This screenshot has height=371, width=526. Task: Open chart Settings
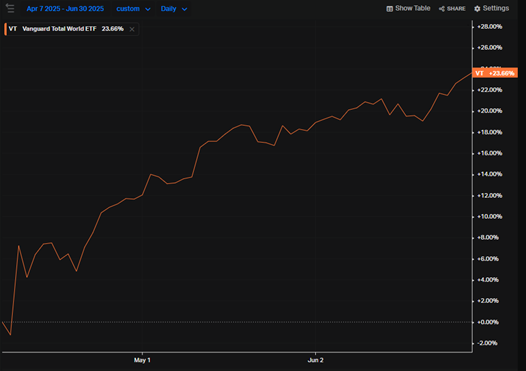point(491,8)
